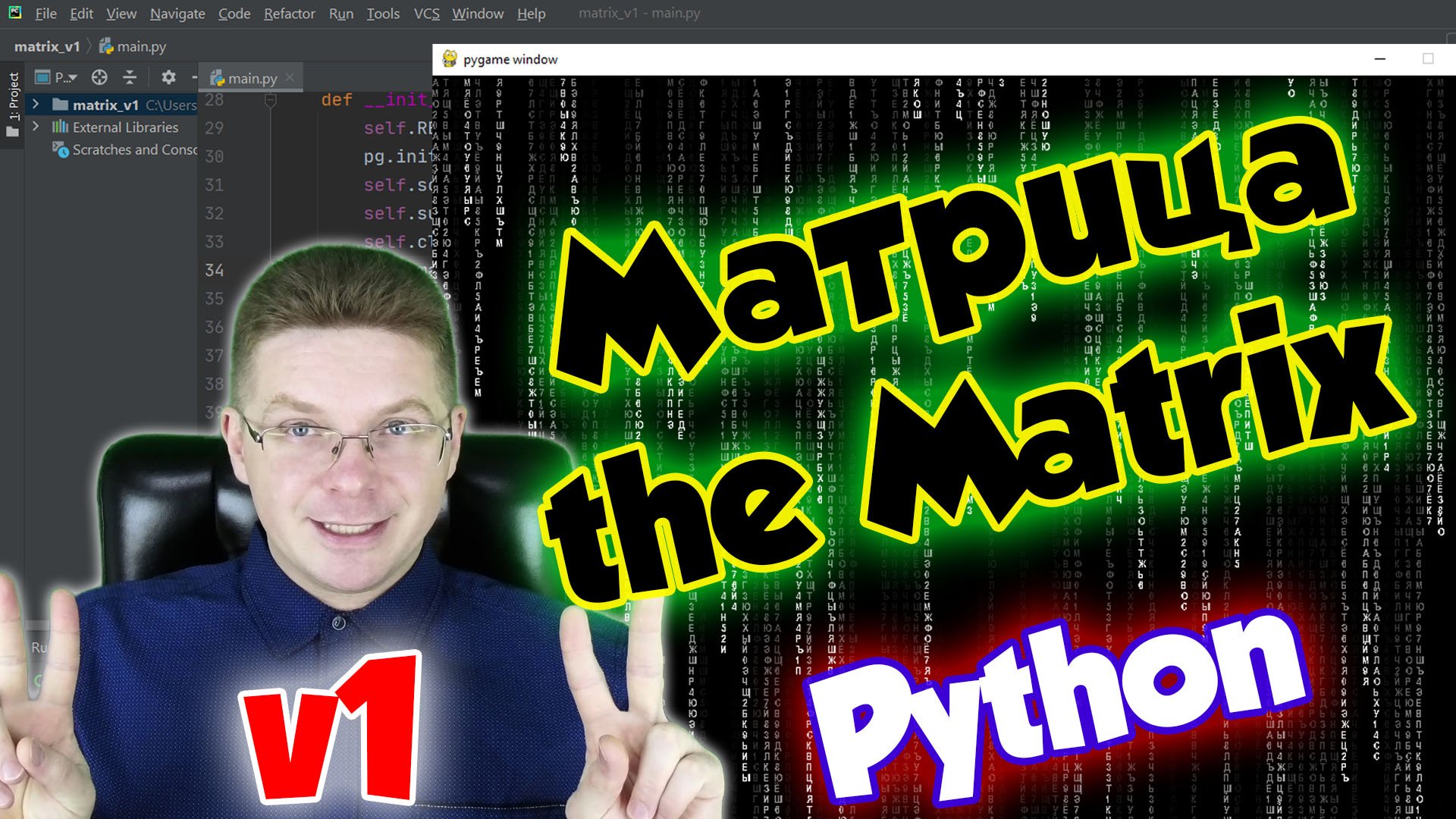
Task: Open the Refactor menu
Action: pyautogui.click(x=289, y=13)
